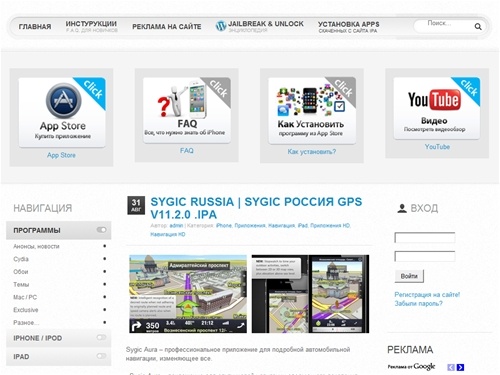Screen dimensions: 500x375
Task: Click the РЕКЛАМА sidebar heading
Action: [x=410, y=349]
